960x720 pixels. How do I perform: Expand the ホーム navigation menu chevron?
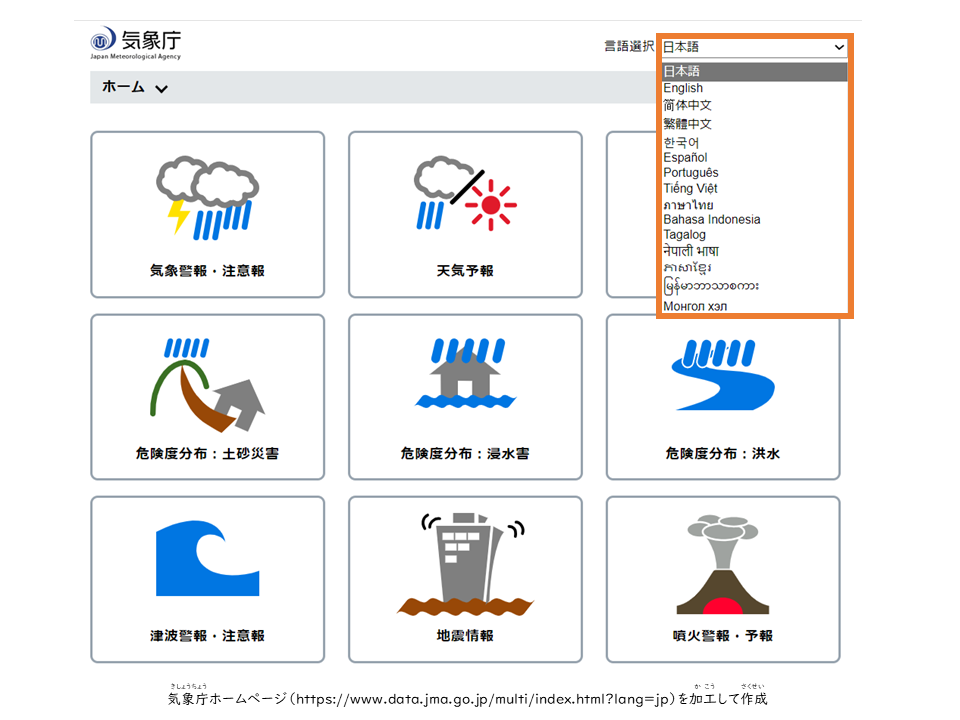coord(162,88)
